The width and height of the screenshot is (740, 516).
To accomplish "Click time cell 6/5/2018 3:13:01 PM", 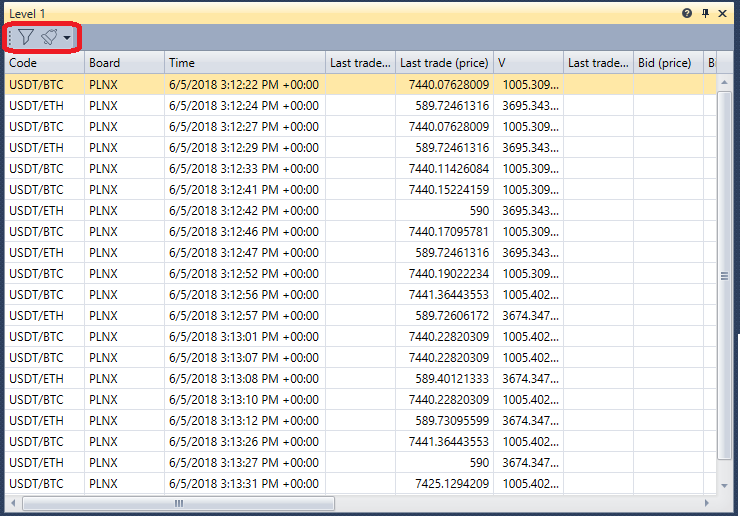I will pos(244,337).
